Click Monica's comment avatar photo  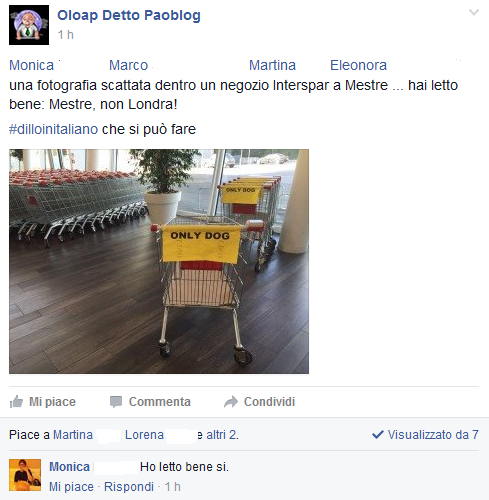click(x=25, y=475)
